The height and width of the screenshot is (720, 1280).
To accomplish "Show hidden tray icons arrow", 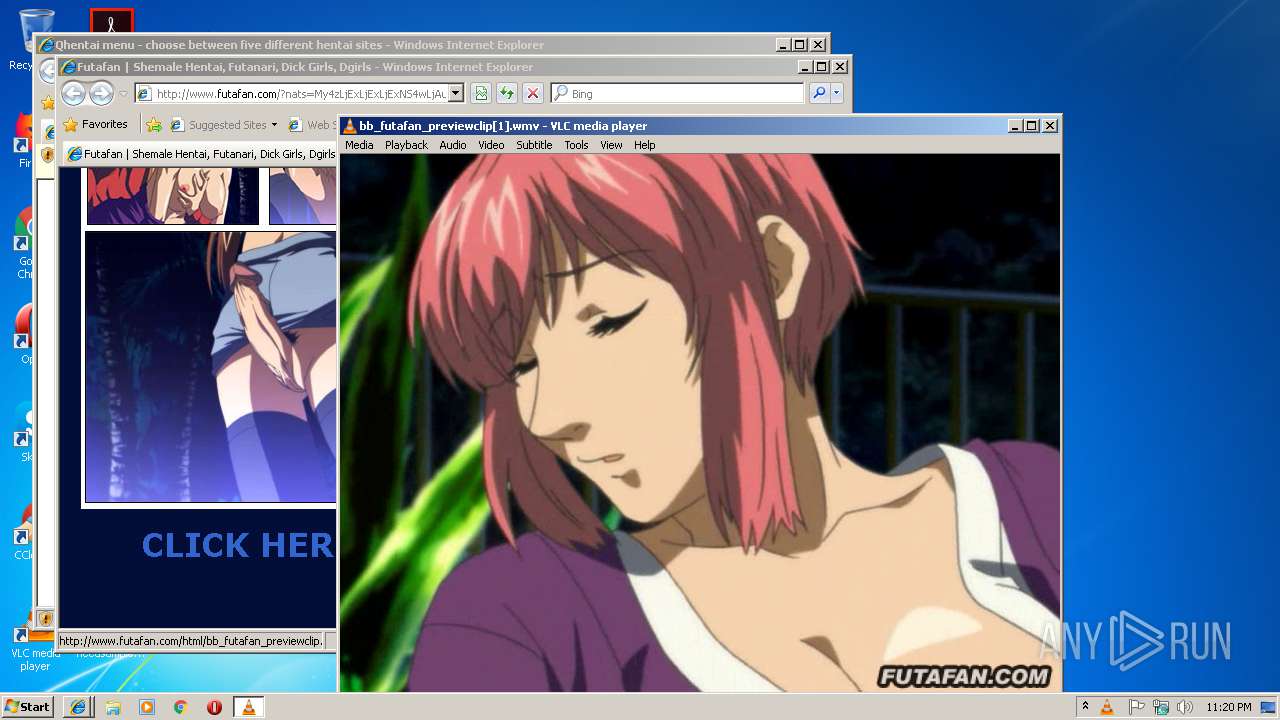I will [1085, 707].
